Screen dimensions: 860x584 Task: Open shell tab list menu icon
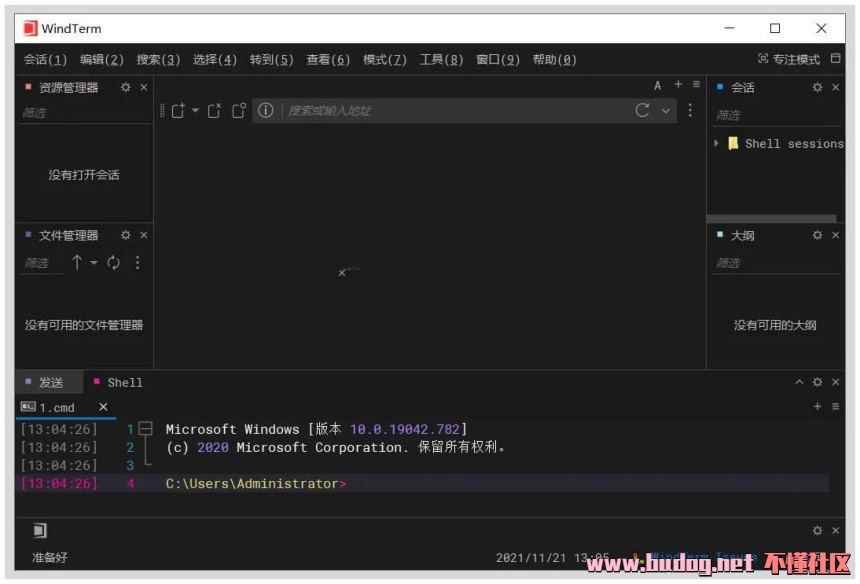tap(835, 406)
